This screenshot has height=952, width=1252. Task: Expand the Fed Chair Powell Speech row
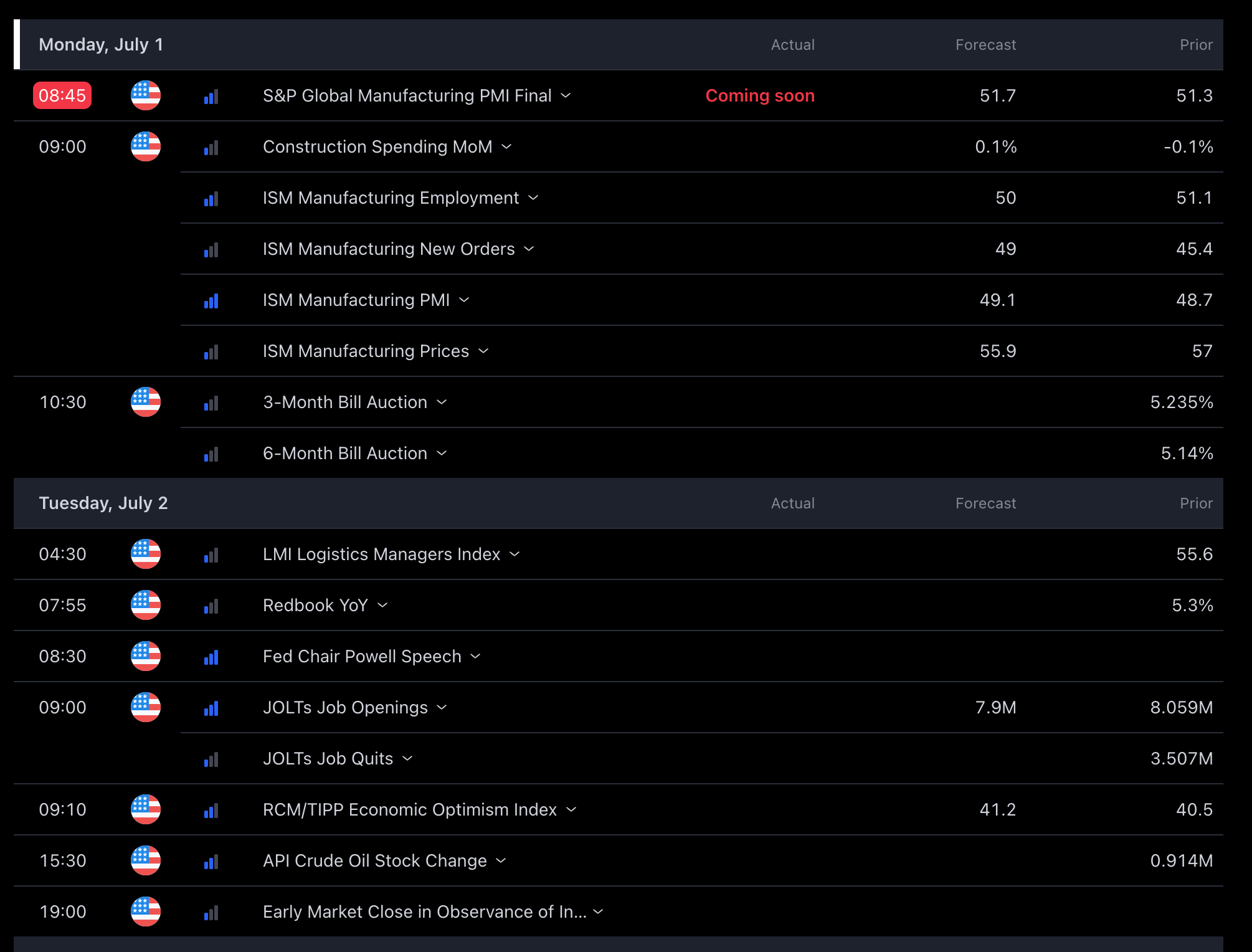(475, 656)
